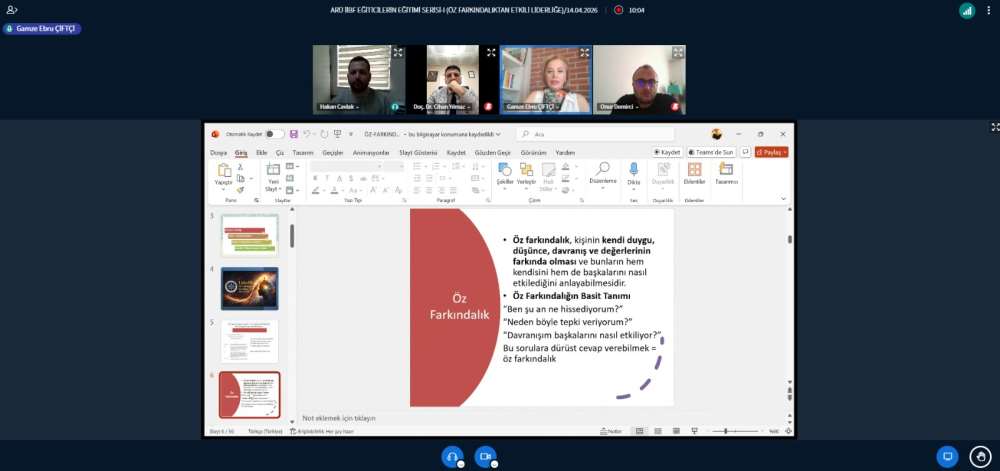The width and height of the screenshot is (1000, 471).
Task: Toggle the Otomatik Kaydet switch
Action: (x=273, y=134)
